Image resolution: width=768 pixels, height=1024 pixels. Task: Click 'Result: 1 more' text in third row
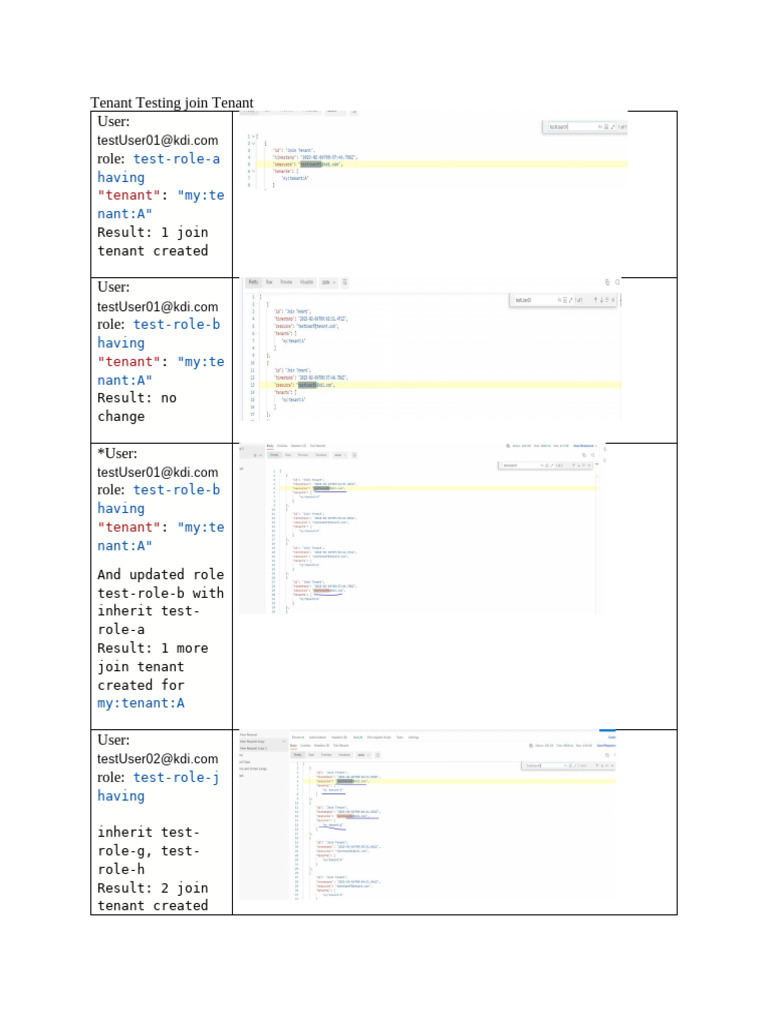pyautogui.click(x=153, y=648)
